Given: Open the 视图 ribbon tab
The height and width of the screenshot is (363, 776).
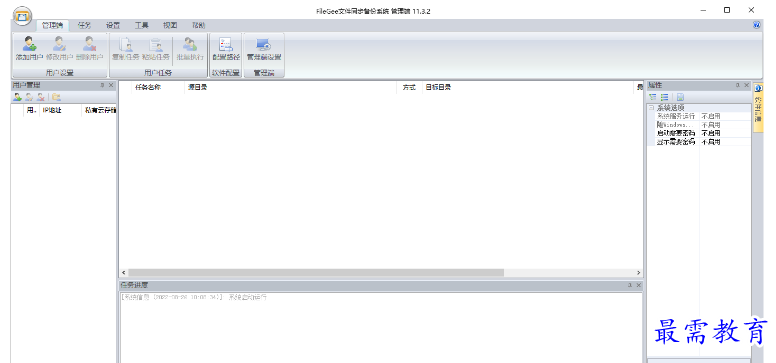Looking at the screenshot, I should 170,25.
